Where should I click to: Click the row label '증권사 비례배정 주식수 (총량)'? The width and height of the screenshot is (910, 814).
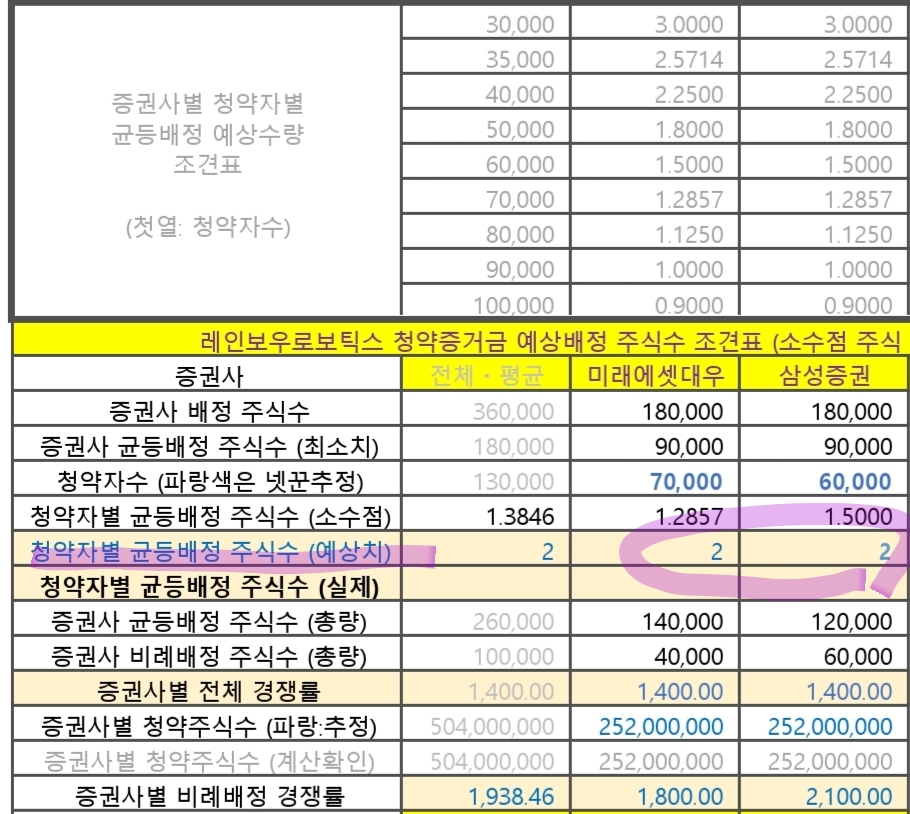pos(207,654)
